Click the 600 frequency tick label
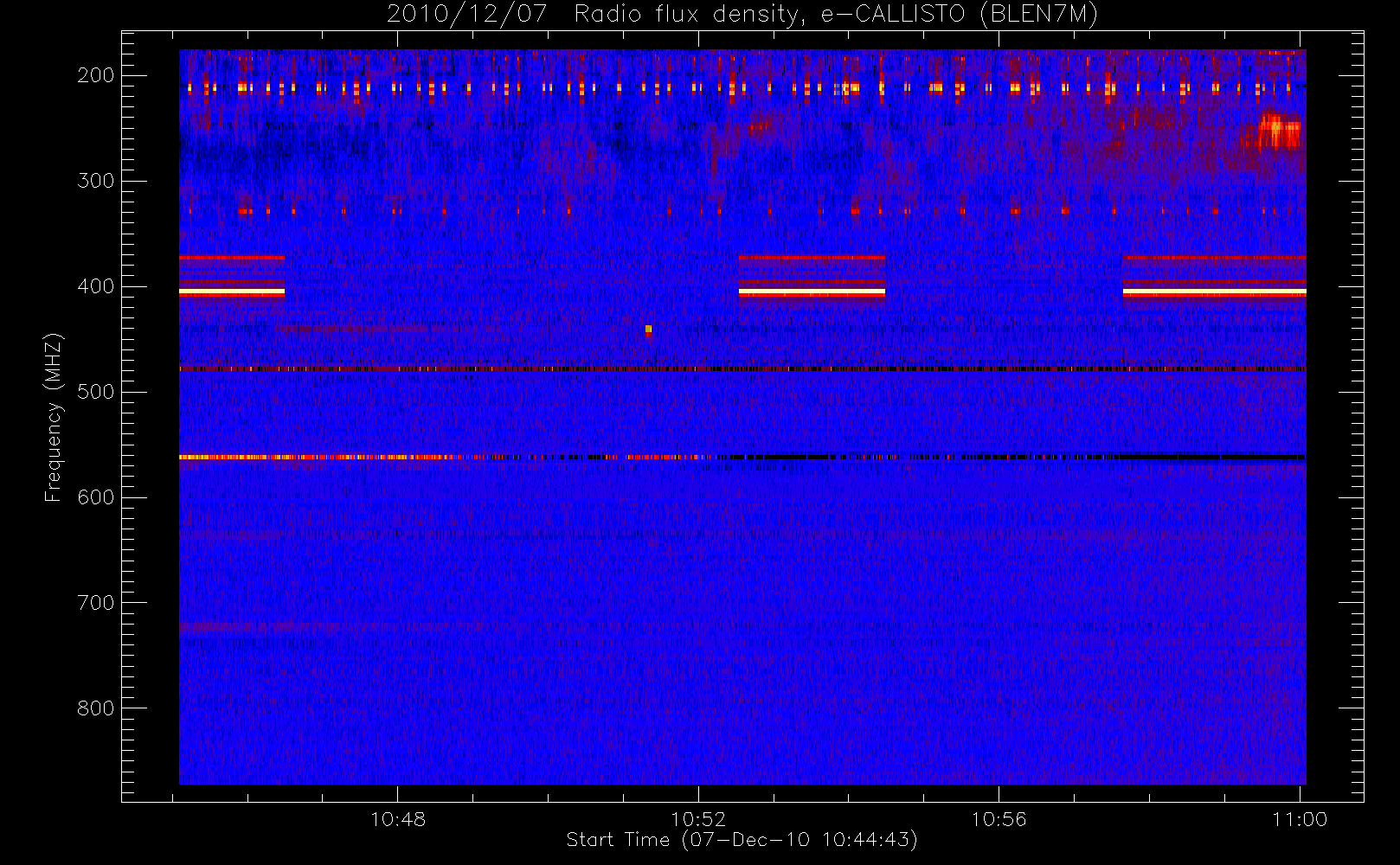Screen dimensions: 1400x865 95,497
